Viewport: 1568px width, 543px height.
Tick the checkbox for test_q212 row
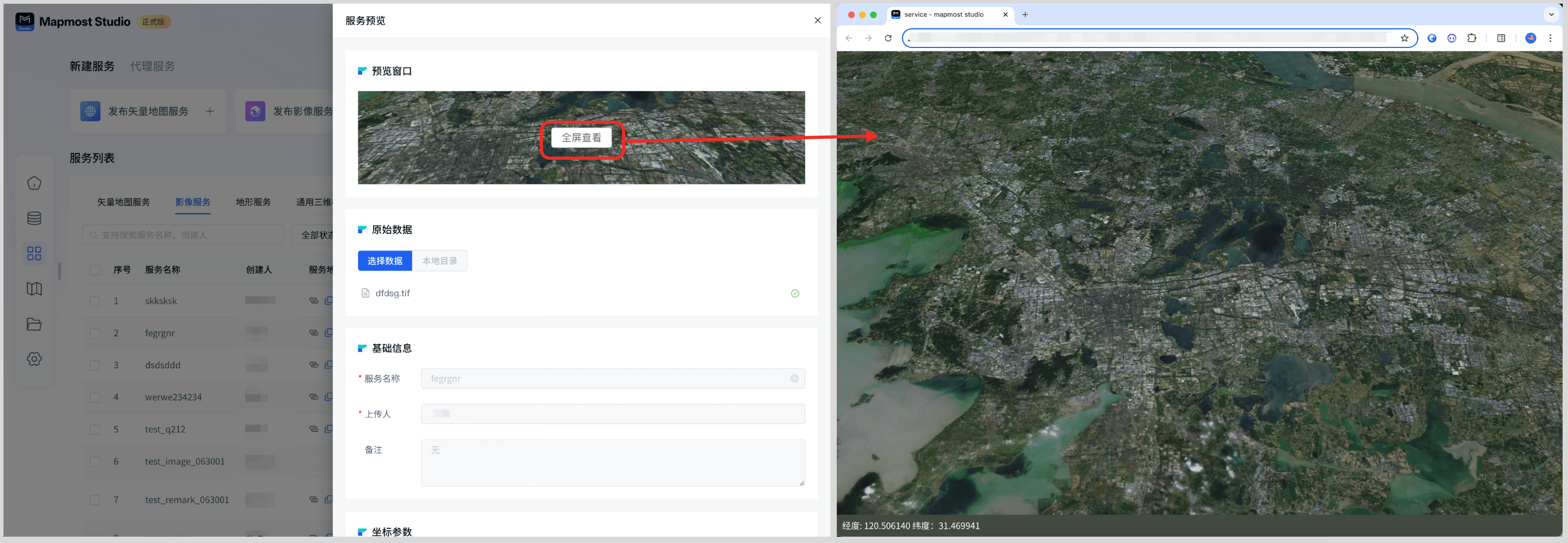tap(95, 429)
